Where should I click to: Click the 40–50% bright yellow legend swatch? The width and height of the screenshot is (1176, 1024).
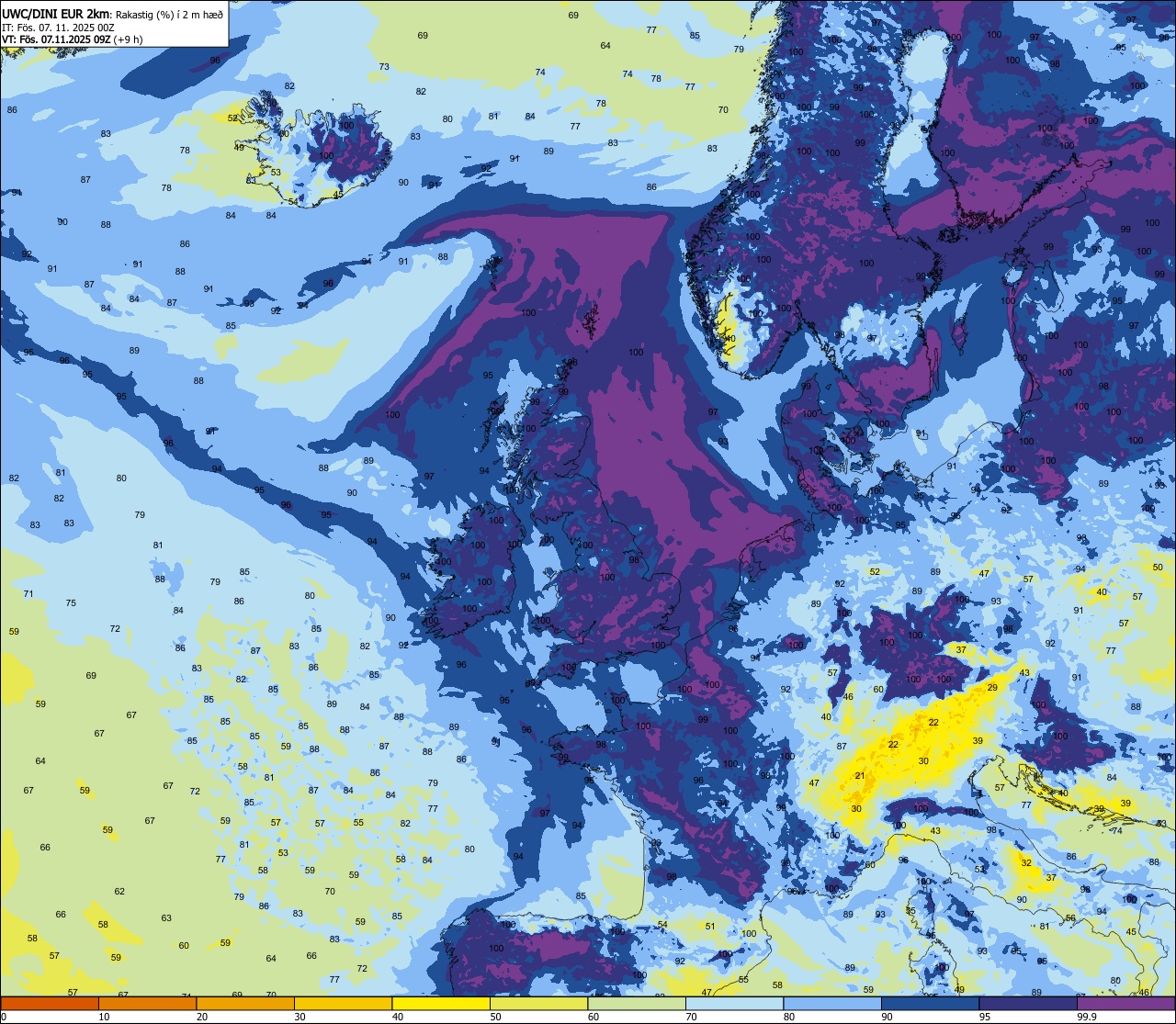coord(441,1003)
